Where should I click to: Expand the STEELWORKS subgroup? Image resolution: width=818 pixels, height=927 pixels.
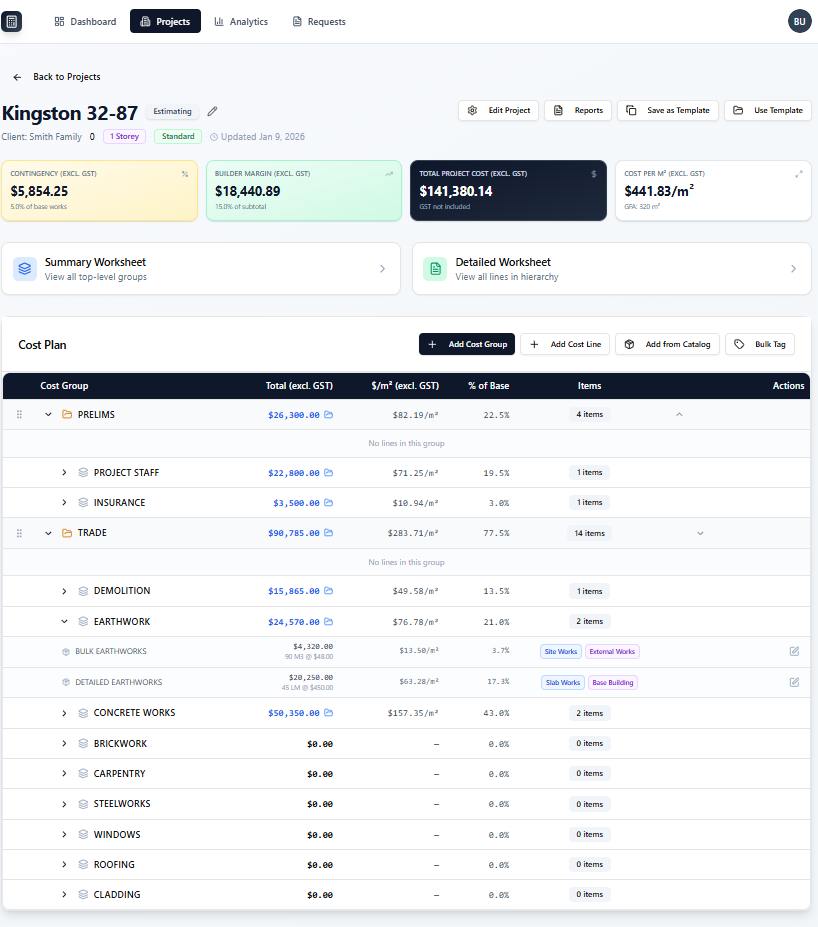coord(64,804)
